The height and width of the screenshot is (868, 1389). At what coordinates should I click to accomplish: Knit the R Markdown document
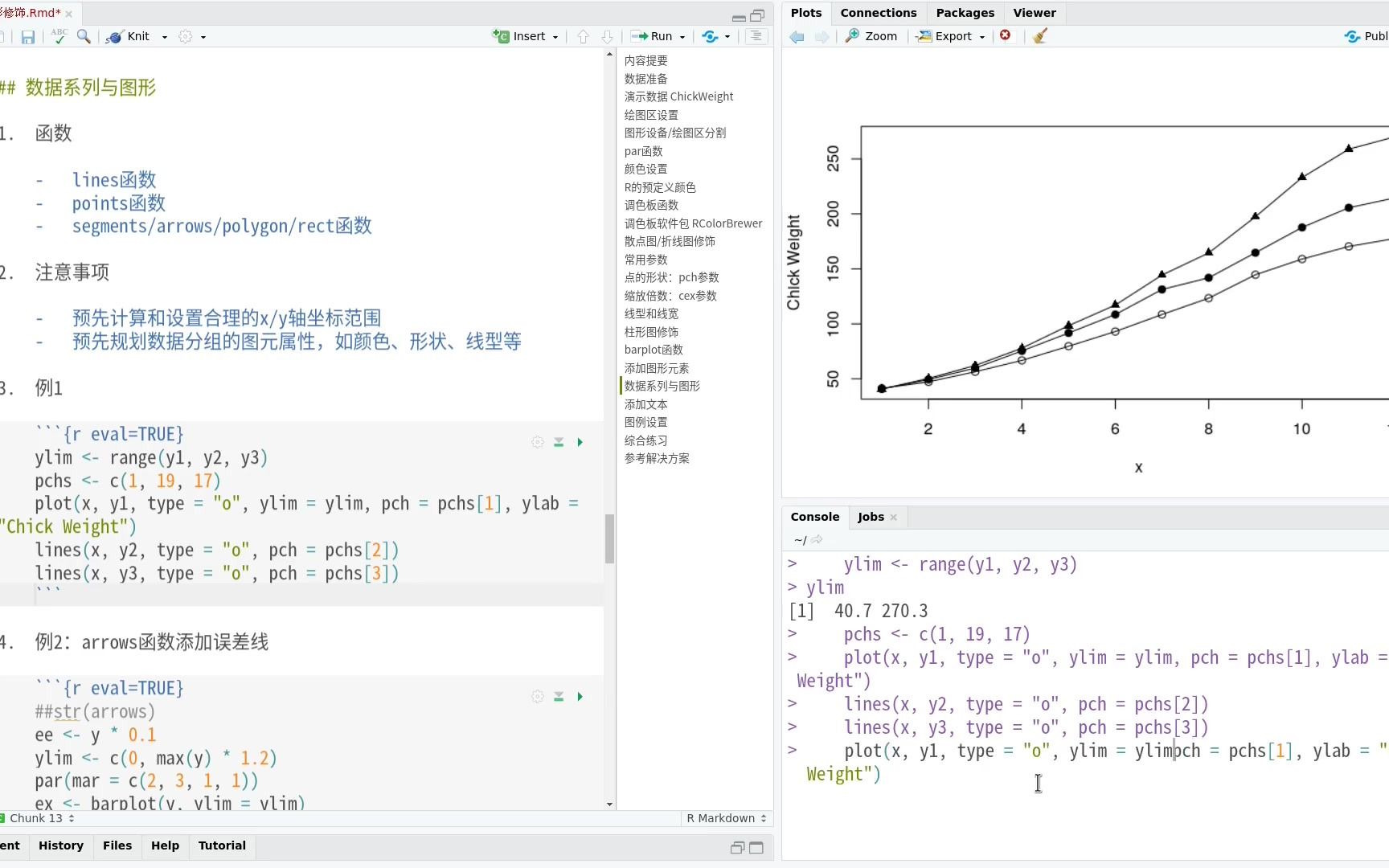[x=129, y=36]
